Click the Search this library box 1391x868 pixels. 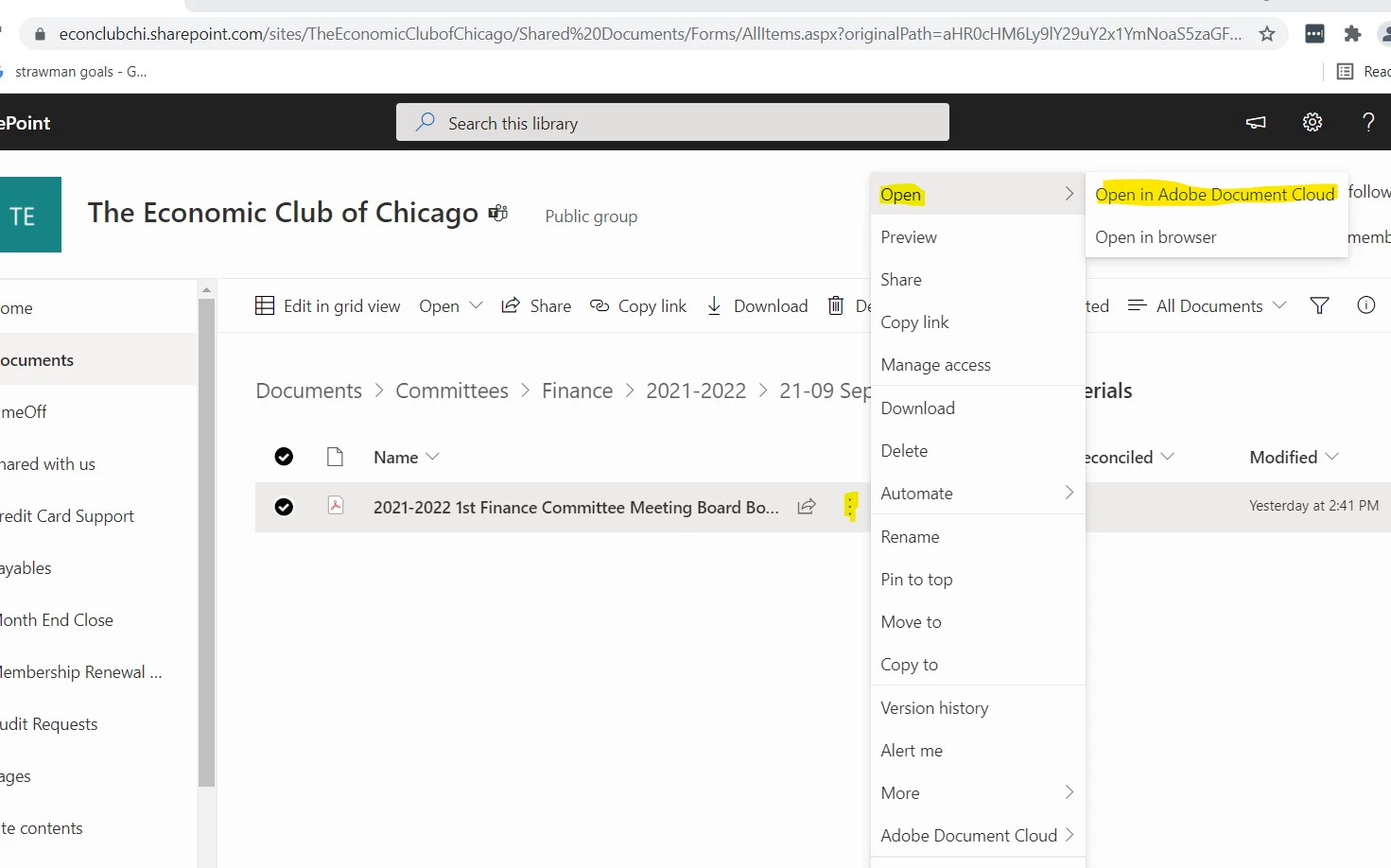(672, 122)
